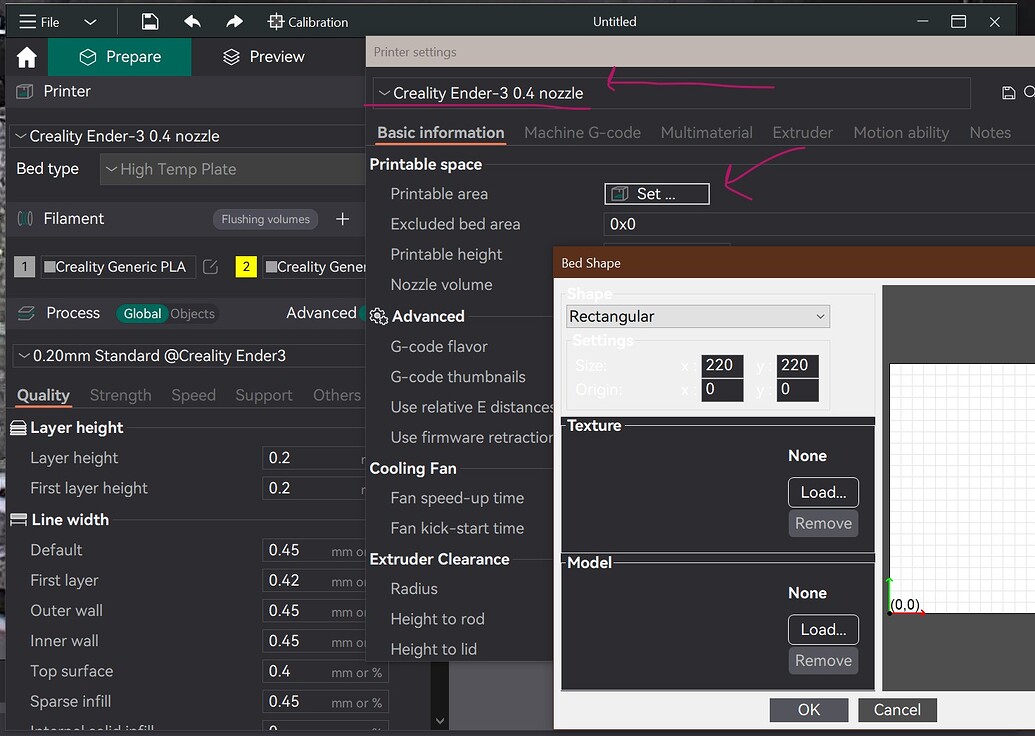Screen dimensions: 1035x736
Task: Remove the bed Model
Action: (x=823, y=661)
